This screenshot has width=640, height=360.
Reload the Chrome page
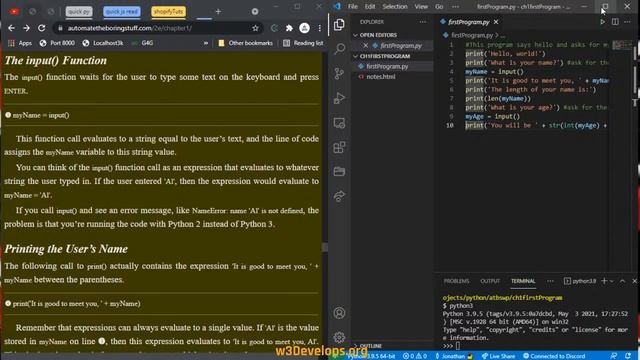click(42, 28)
